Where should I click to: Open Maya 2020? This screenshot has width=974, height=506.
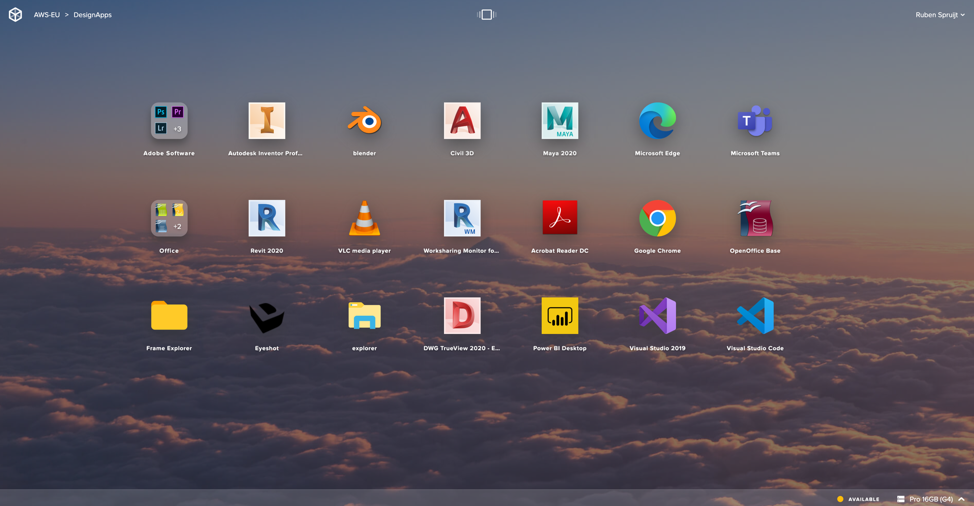(560, 121)
